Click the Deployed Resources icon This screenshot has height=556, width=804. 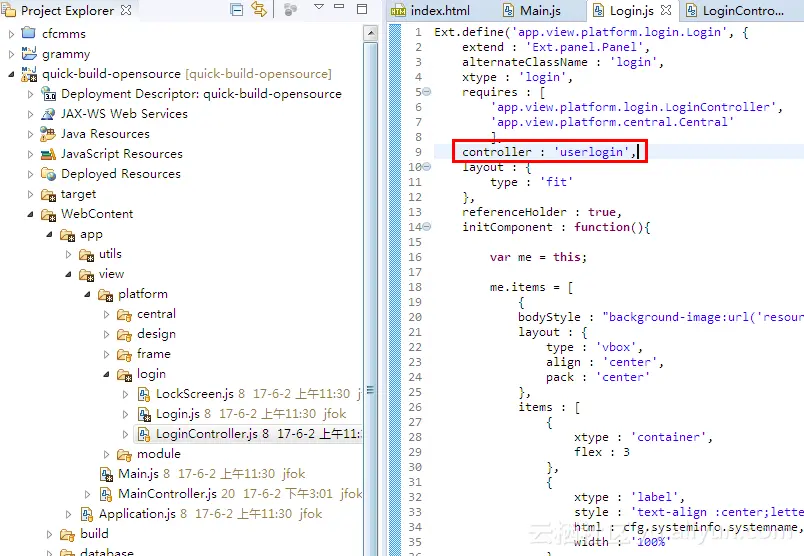click(x=48, y=174)
